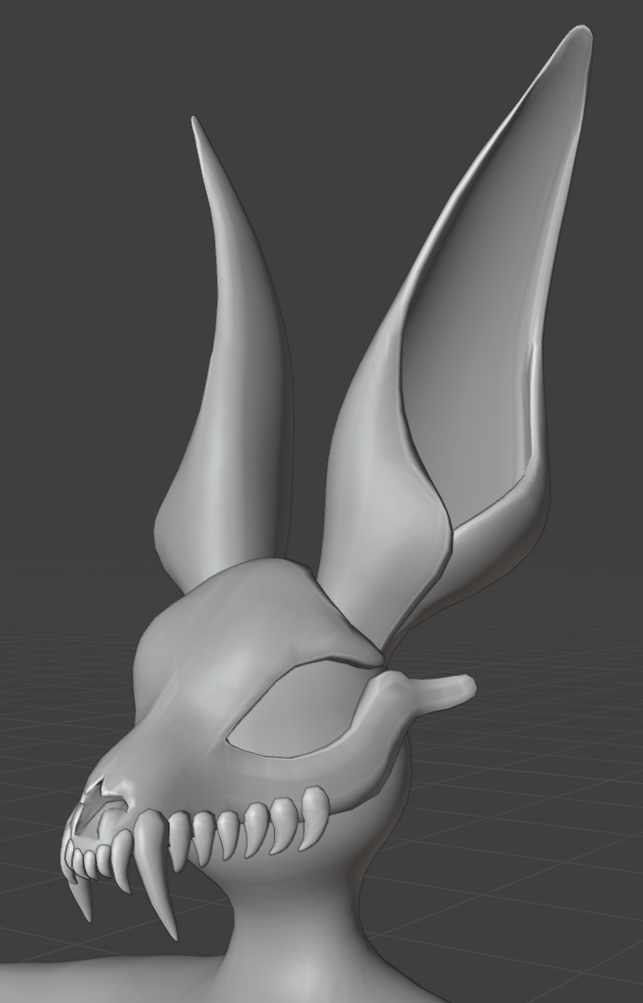Select the spike protruding behind the eye socket
The height and width of the screenshot is (1003, 643).
point(440,689)
